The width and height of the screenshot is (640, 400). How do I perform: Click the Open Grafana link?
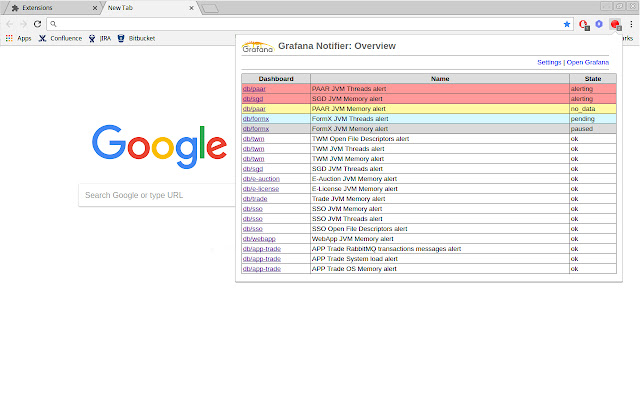588,62
